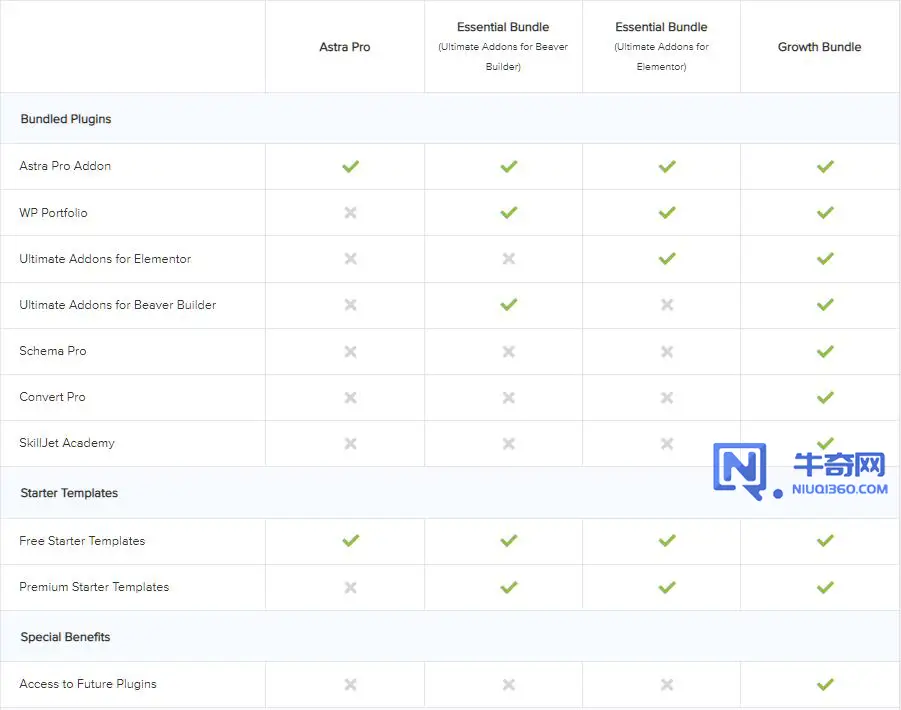Click the "Ultimate Addons for Elementor" row label
Image resolution: width=901 pixels, height=710 pixels.
click(105, 259)
